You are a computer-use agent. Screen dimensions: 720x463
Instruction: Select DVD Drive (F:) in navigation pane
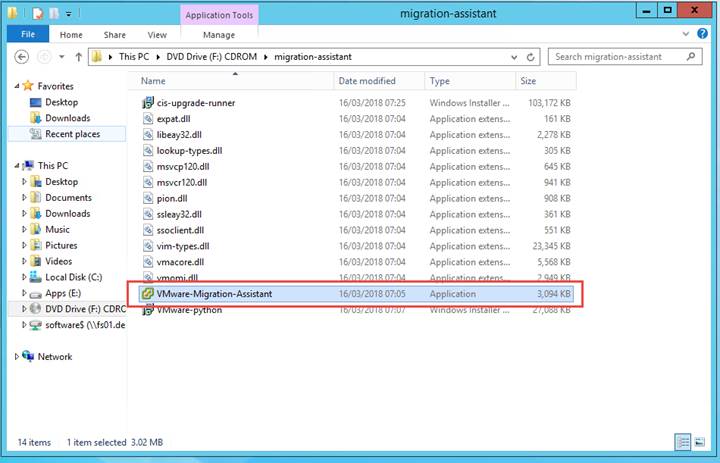point(85,309)
